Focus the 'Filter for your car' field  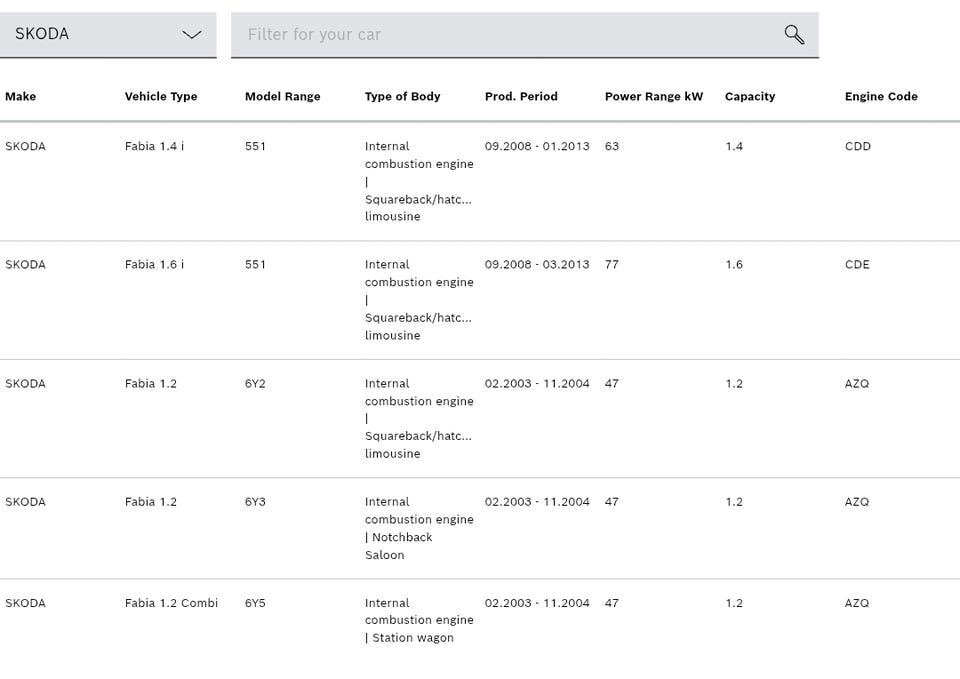coord(505,35)
